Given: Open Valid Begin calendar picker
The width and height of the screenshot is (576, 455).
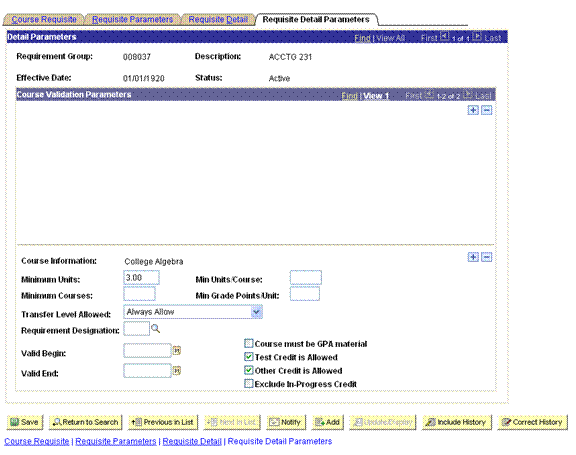Looking at the screenshot, I should tap(177, 351).
